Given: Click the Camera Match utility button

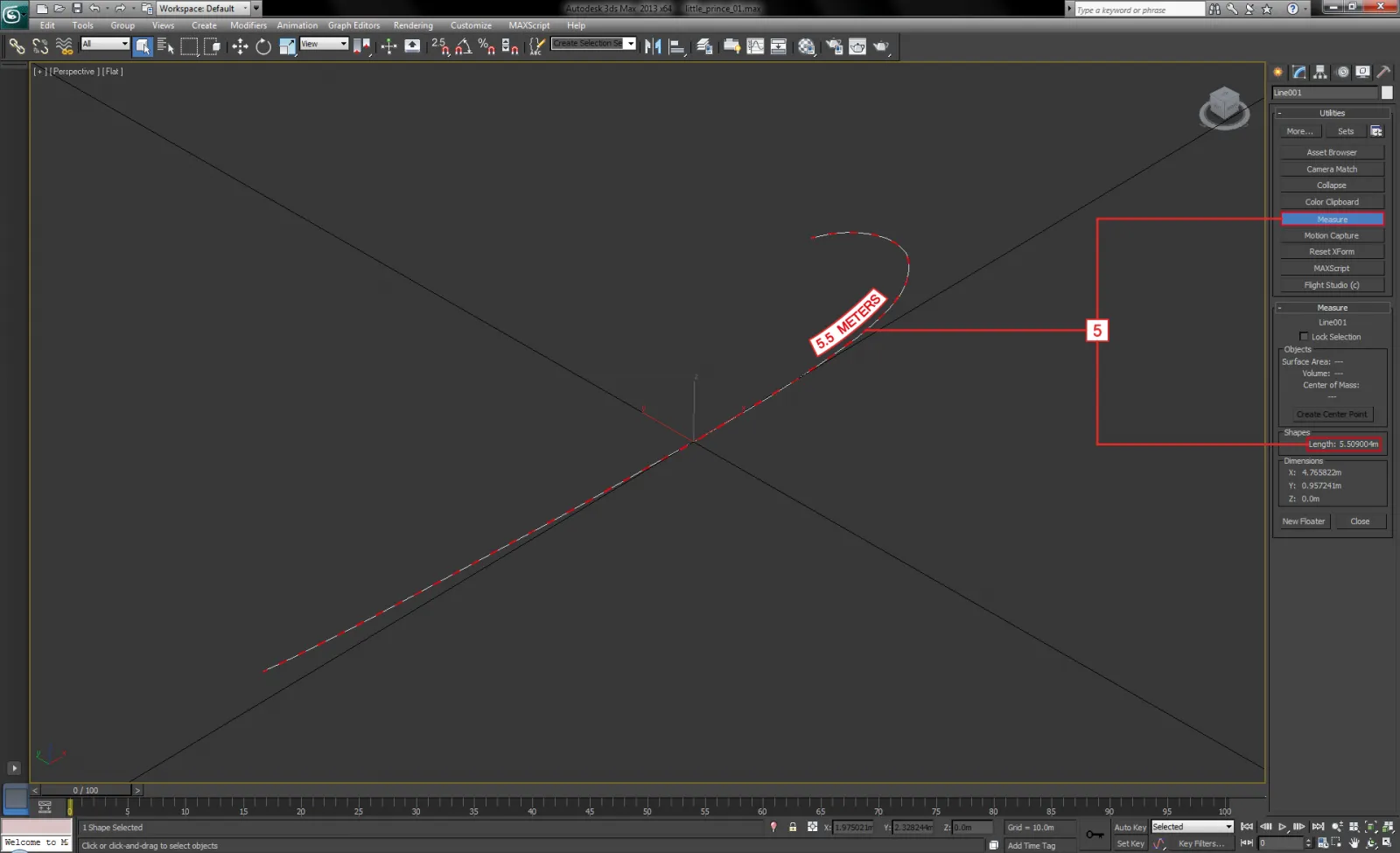Looking at the screenshot, I should pyautogui.click(x=1332, y=169).
